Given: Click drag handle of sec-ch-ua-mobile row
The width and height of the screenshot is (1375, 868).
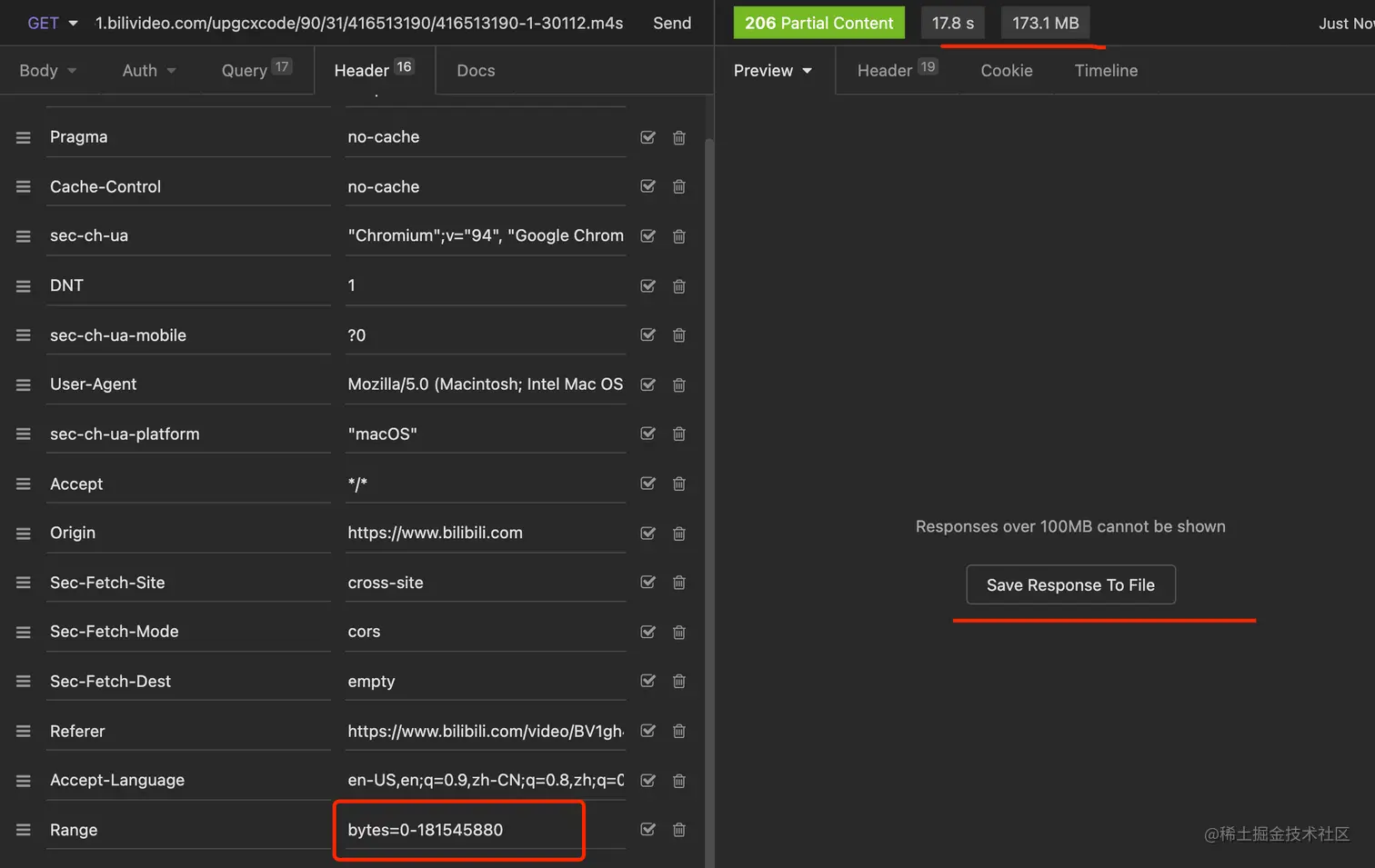Looking at the screenshot, I should (x=24, y=335).
